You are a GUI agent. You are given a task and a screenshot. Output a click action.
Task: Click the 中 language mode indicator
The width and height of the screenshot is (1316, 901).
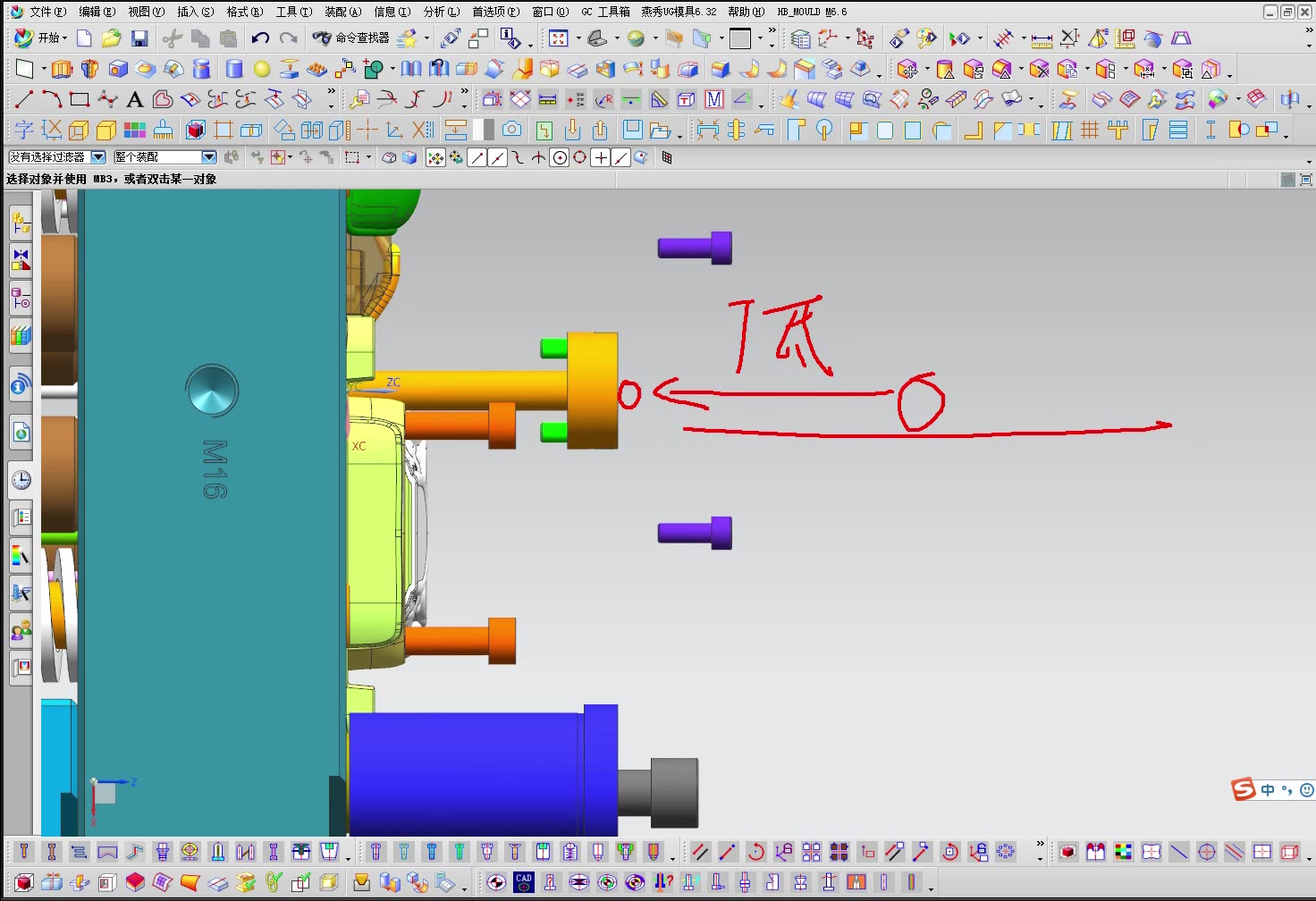[1268, 790]
